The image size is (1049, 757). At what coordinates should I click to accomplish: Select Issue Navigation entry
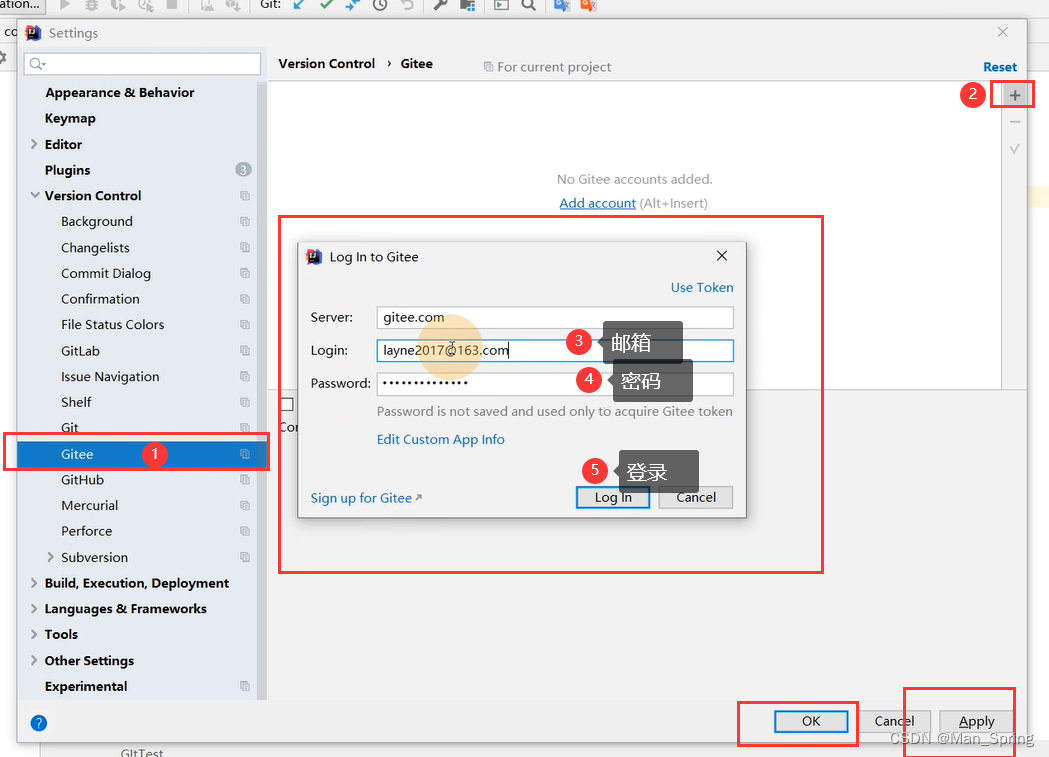click(x=110, y=376)
